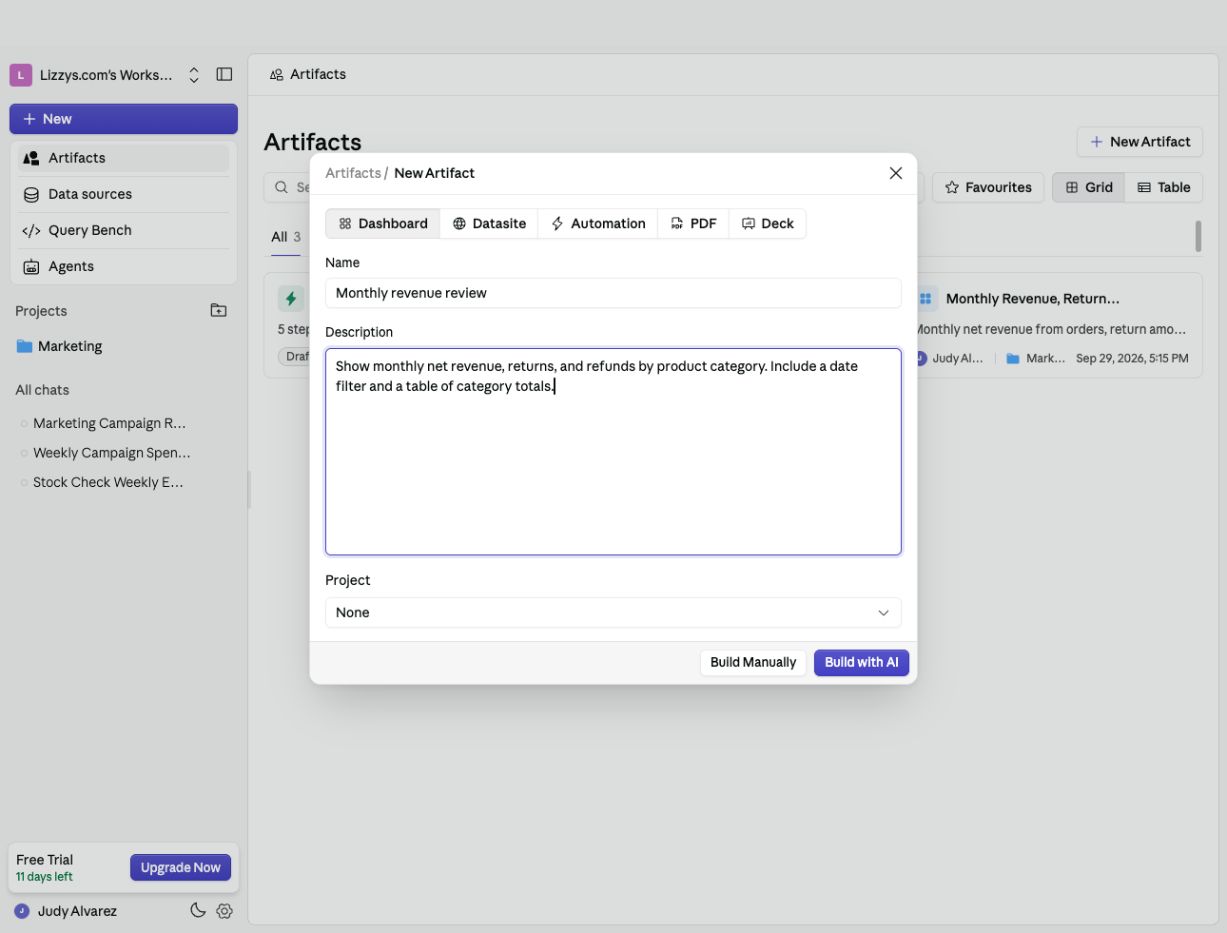The width and height of the screenshot is (1227, 933).
Task: Click the Artifacts header breadcrumb
Action: [308, 74]
